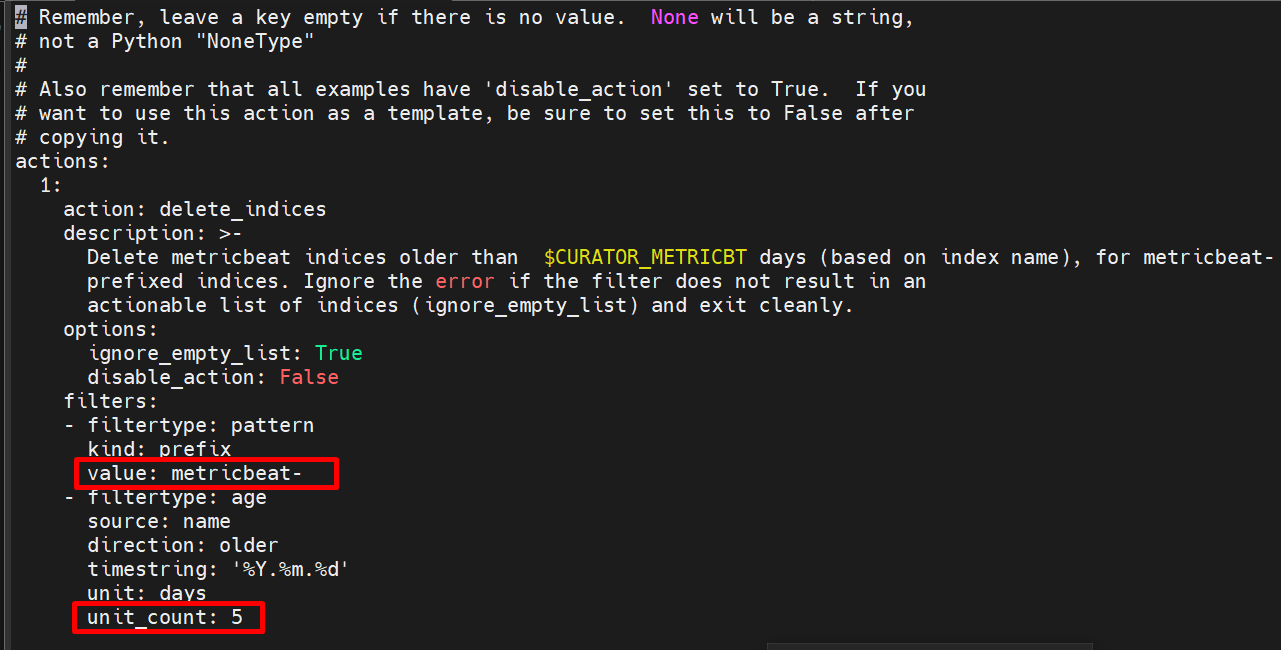Place cursor on 'kind: prefix' line
This screenshot has width=1281, height=650.
(159, 449)
